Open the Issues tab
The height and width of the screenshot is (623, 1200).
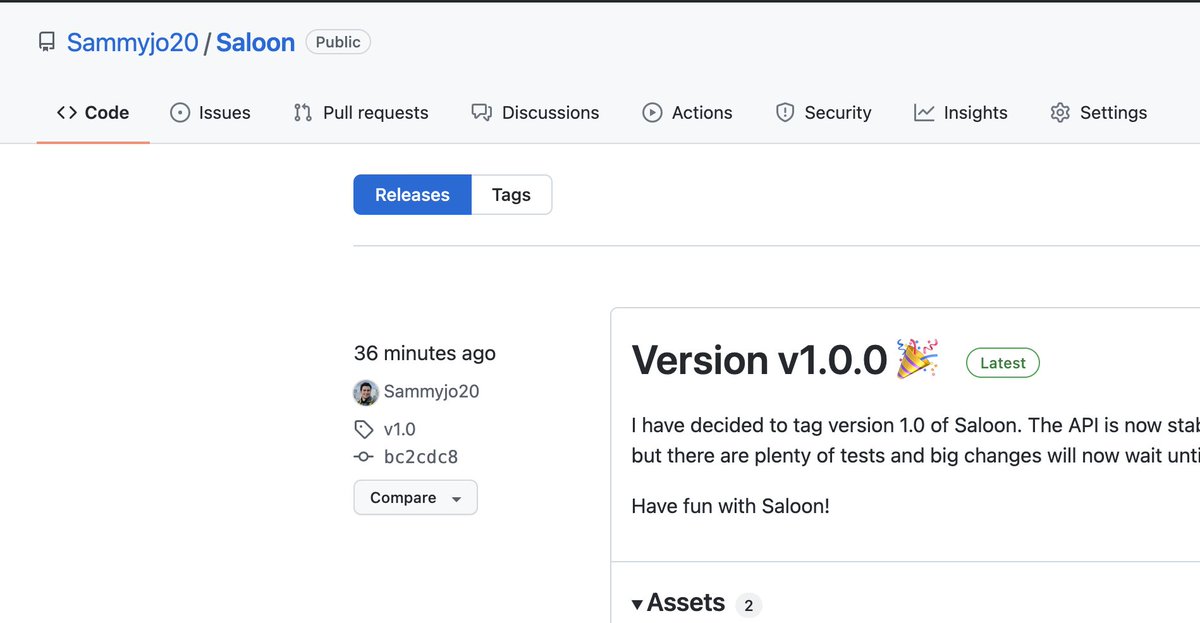(210, 113)
